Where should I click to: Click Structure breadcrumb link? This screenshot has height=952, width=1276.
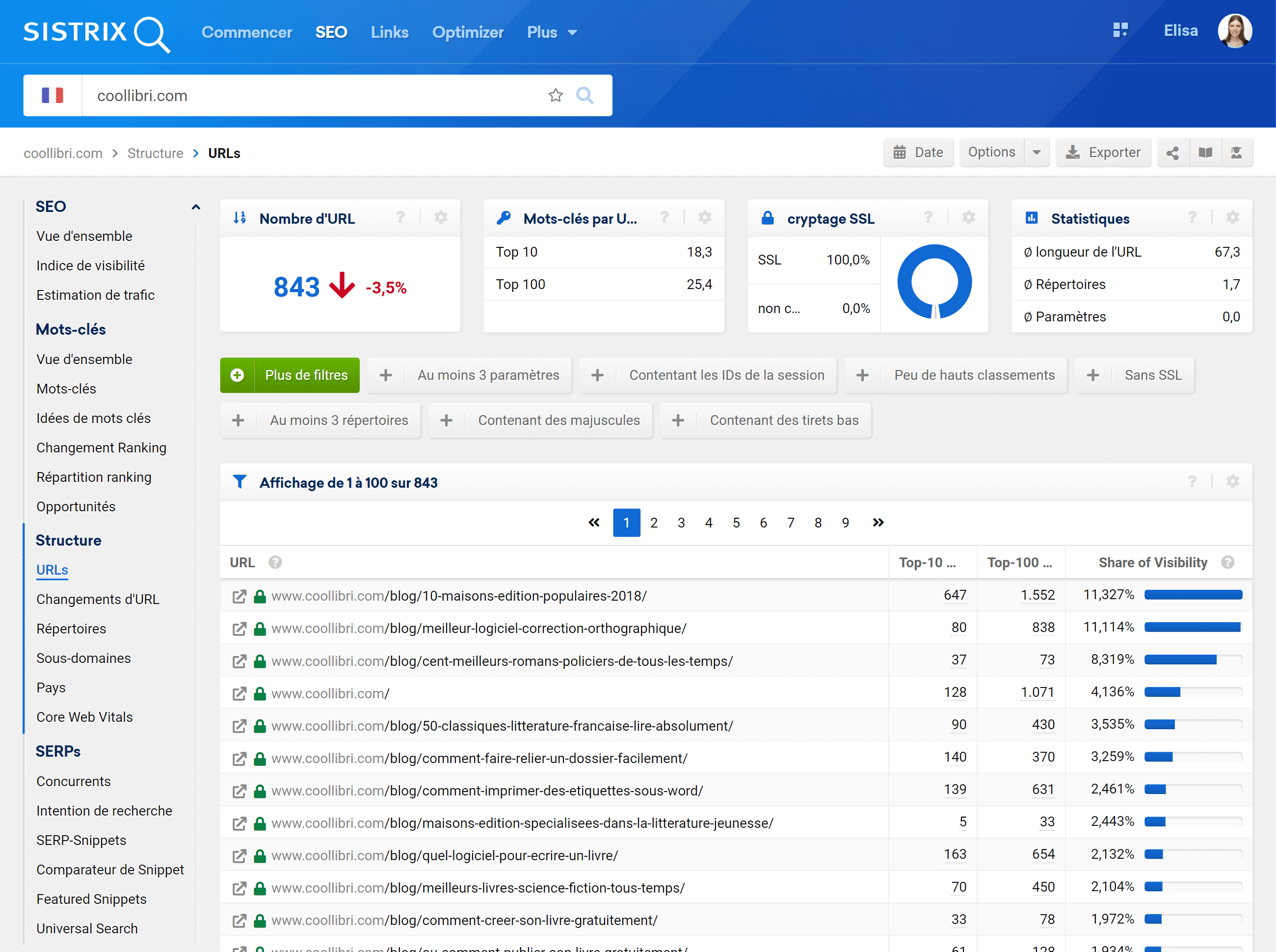155,153
